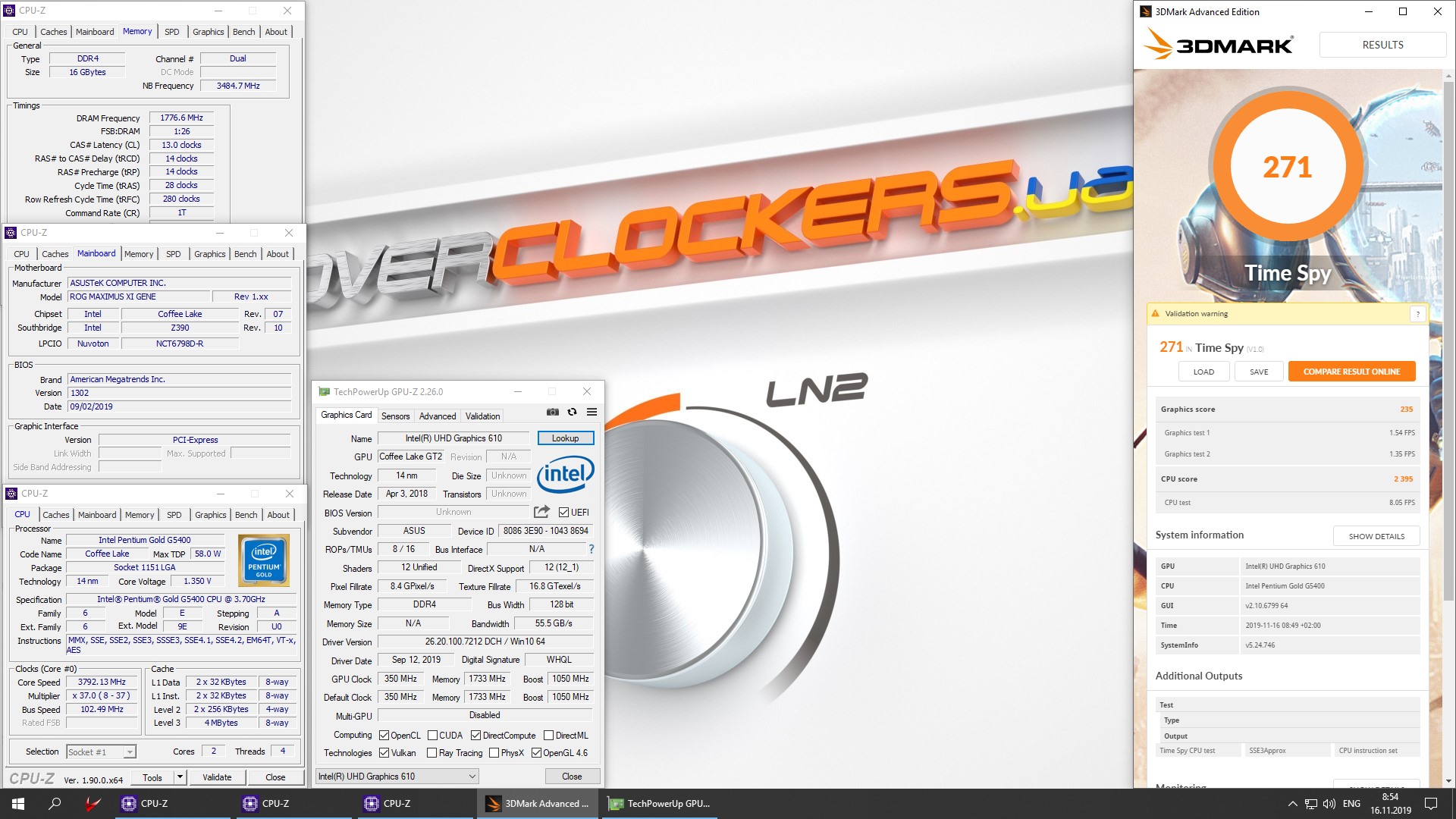This screenshot has height=819, width=1456.
Task: Click the Close button in GPU-Z
Action: pos(572,777)
